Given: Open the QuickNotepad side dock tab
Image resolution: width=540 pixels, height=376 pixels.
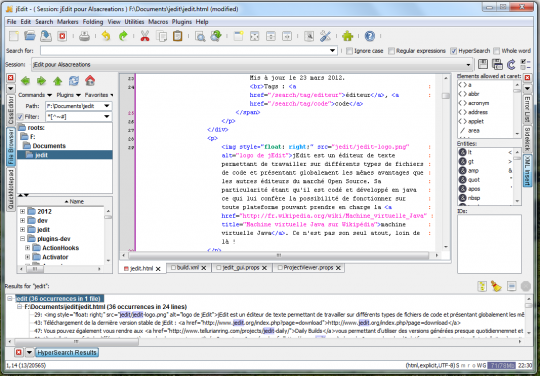Looking at the screenshot, I should 11,189.
